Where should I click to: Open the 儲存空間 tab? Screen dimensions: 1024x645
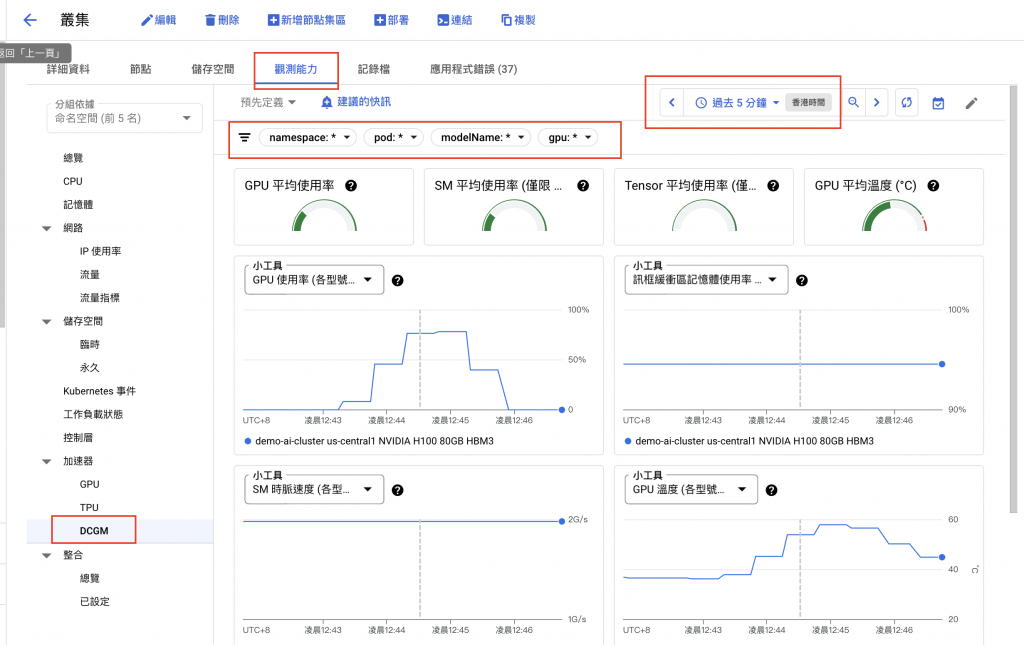tap(212, 69)
